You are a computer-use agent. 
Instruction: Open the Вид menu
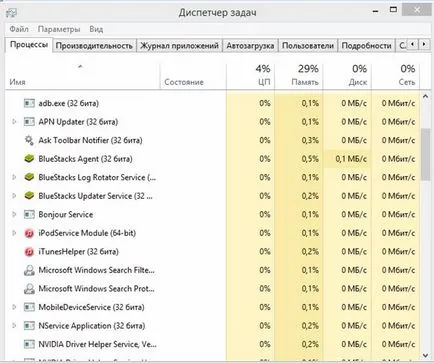(x=96, y=29)
